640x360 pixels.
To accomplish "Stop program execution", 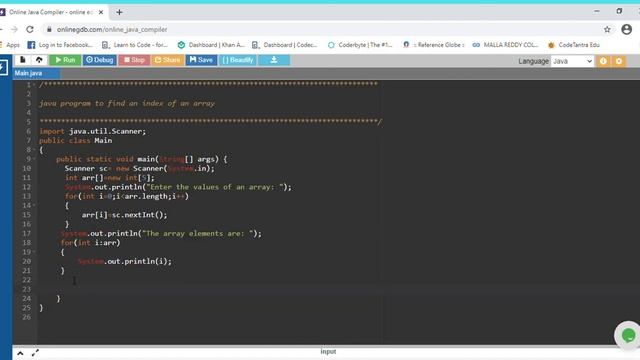I will [x=134, y=60].
